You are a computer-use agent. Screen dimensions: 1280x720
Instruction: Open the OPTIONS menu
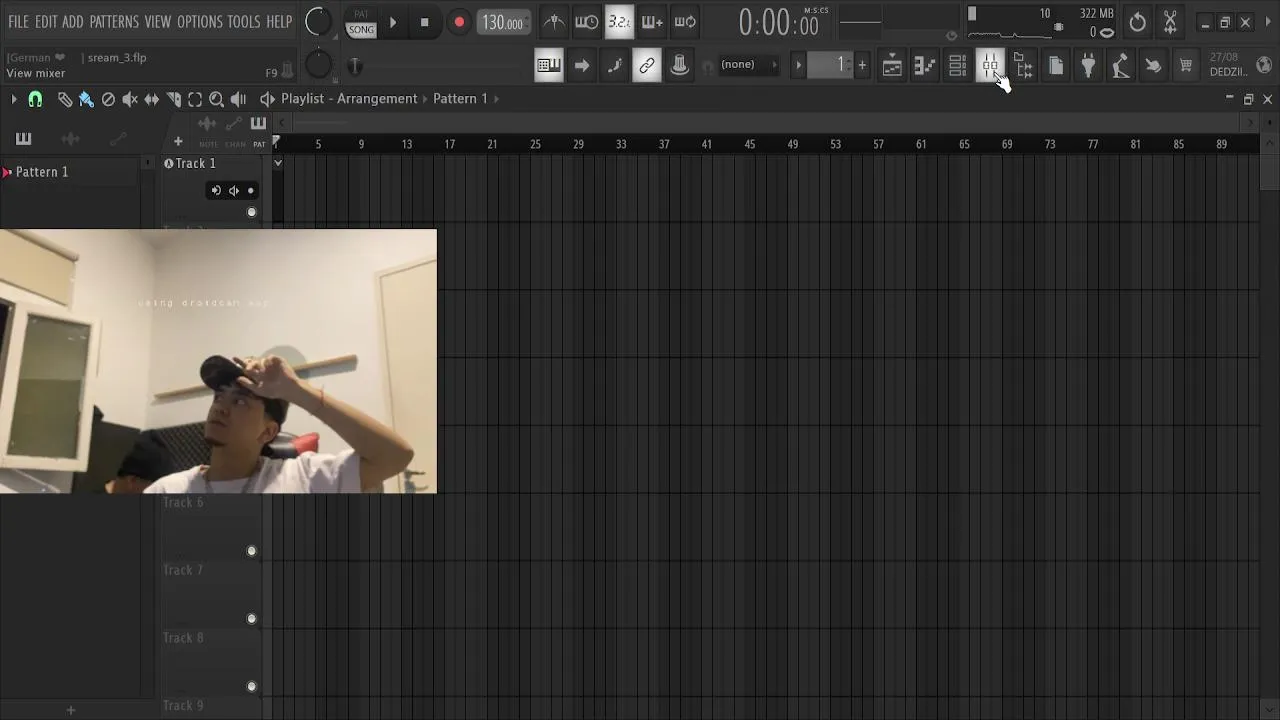pos(199,22)
